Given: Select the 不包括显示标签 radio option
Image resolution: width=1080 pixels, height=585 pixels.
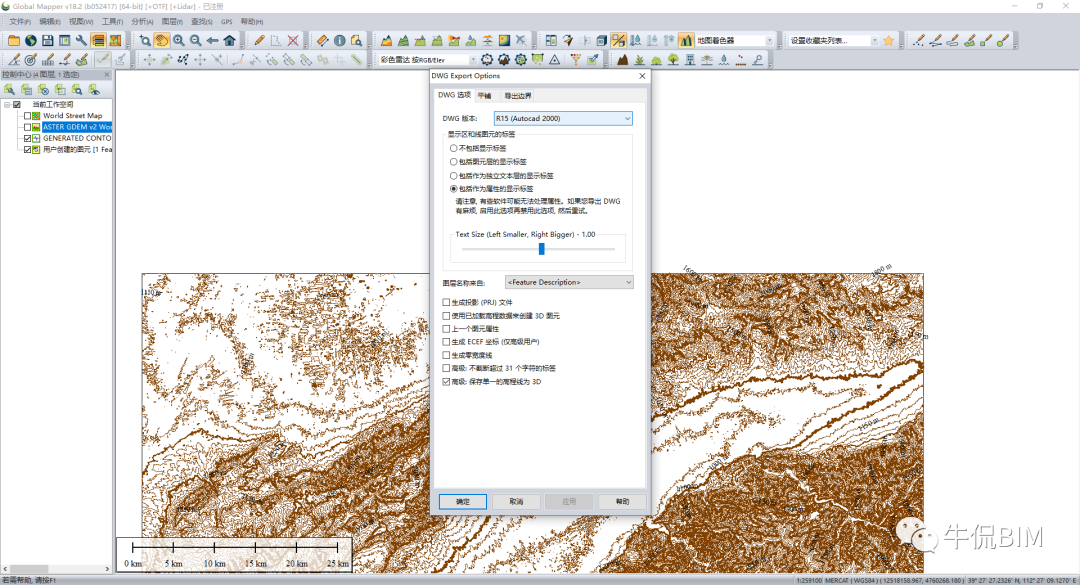Looking at the screenshot, I should (453, 148).
